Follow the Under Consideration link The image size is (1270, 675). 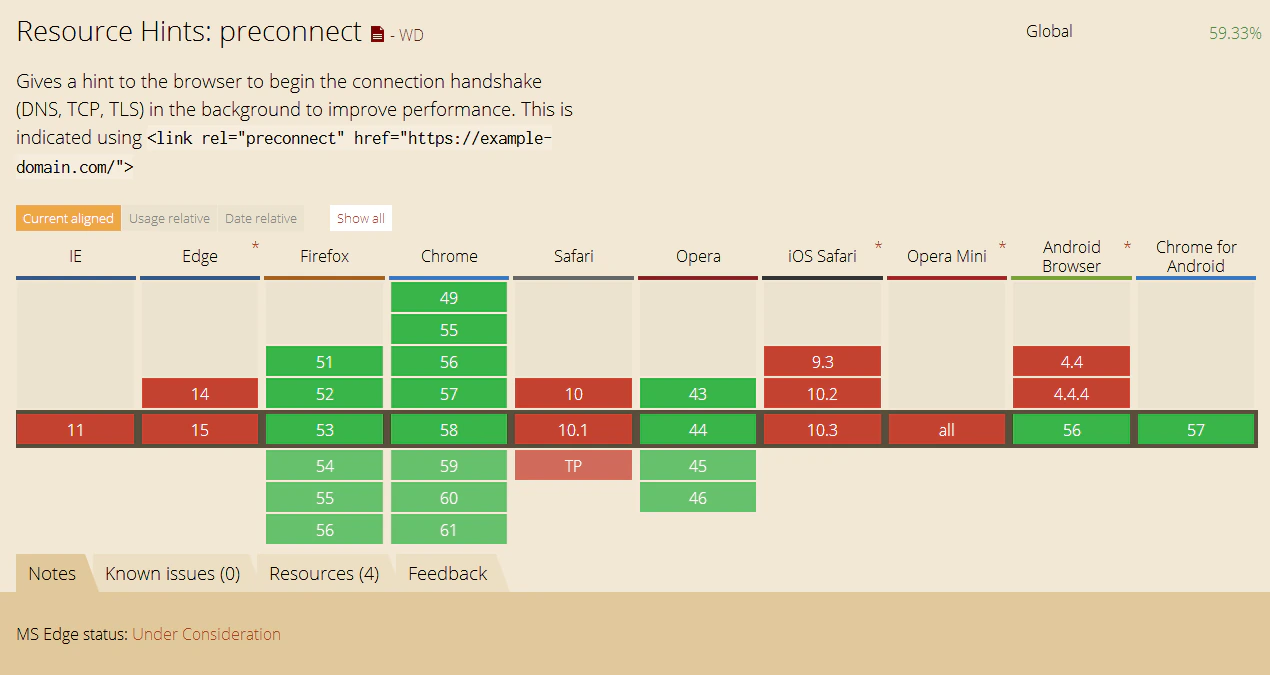point(206,634)
